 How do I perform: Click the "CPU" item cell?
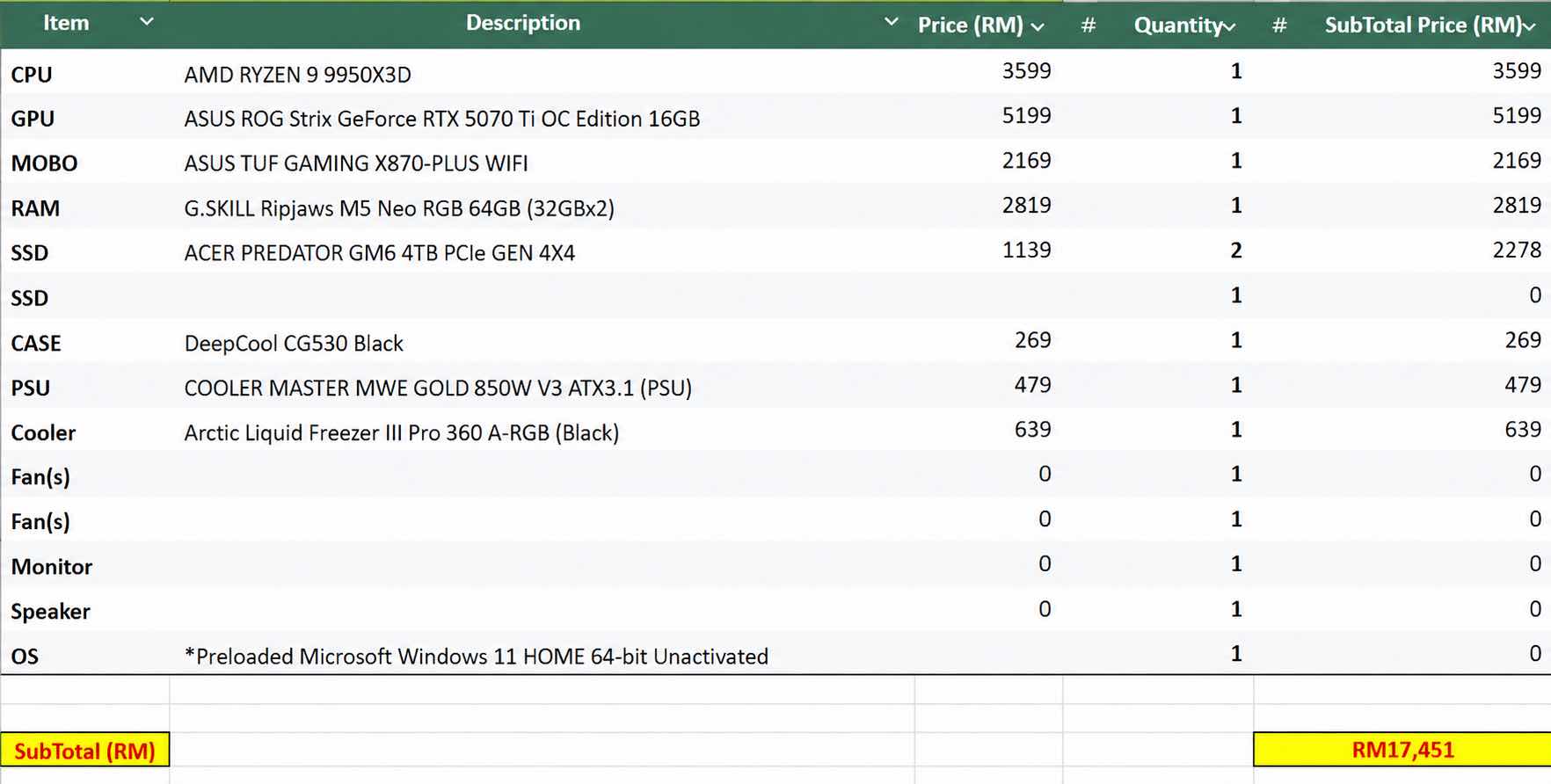point(32,75)
